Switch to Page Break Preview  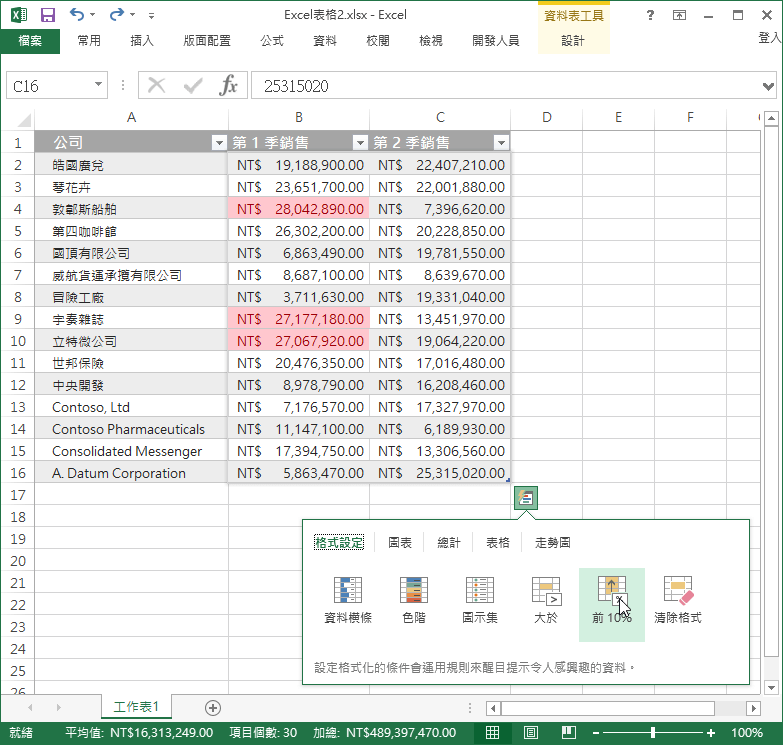[569, 733]
